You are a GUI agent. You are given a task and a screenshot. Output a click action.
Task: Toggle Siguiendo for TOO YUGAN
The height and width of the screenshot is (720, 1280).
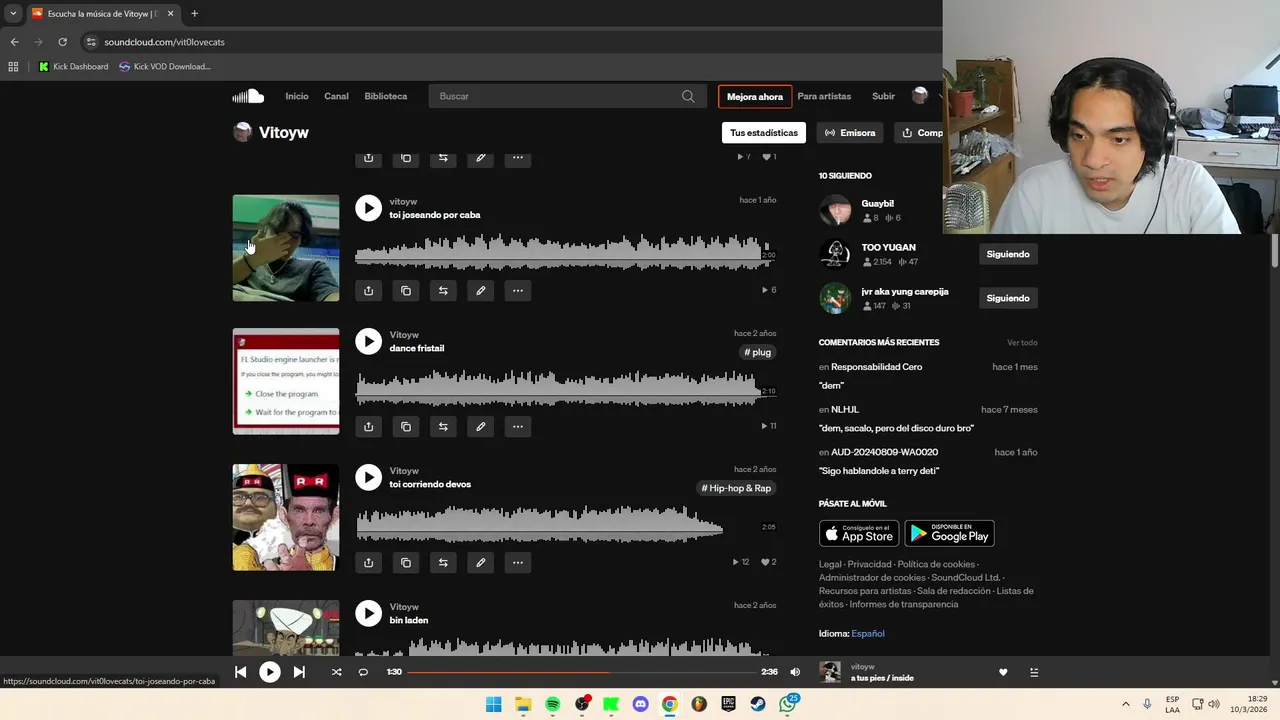coord(1008,254)
